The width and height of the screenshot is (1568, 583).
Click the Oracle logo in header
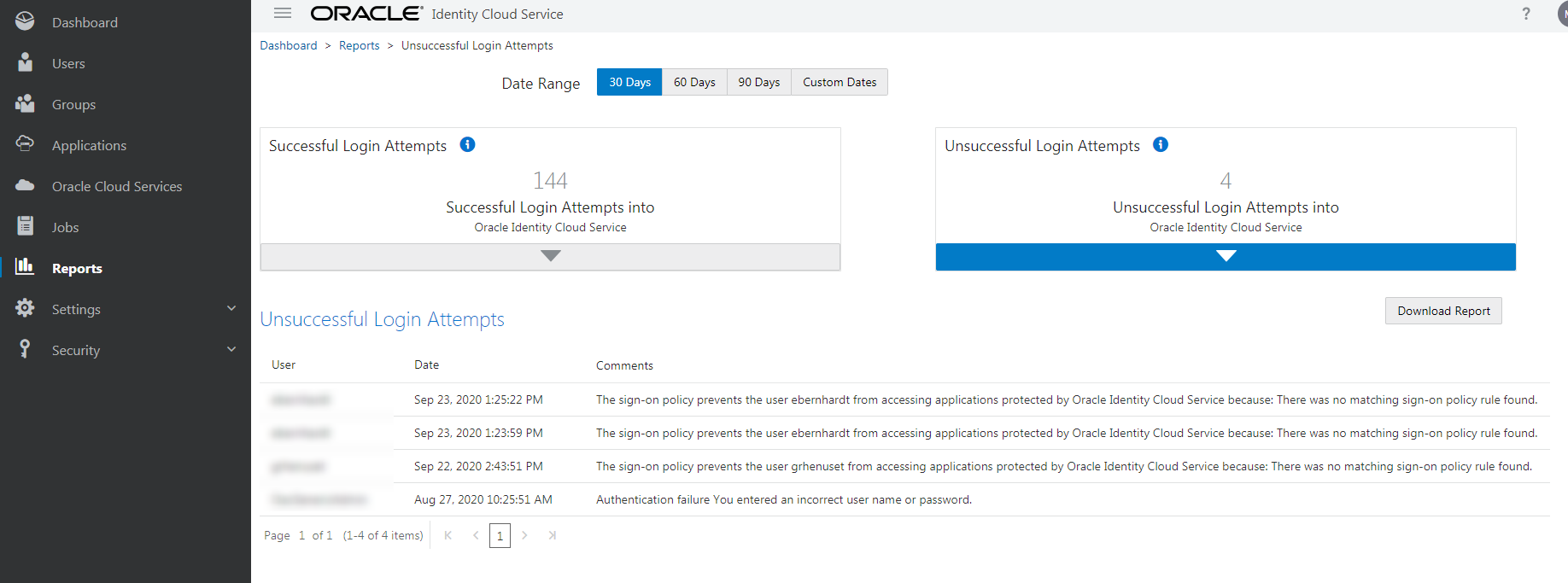[366, 13]
